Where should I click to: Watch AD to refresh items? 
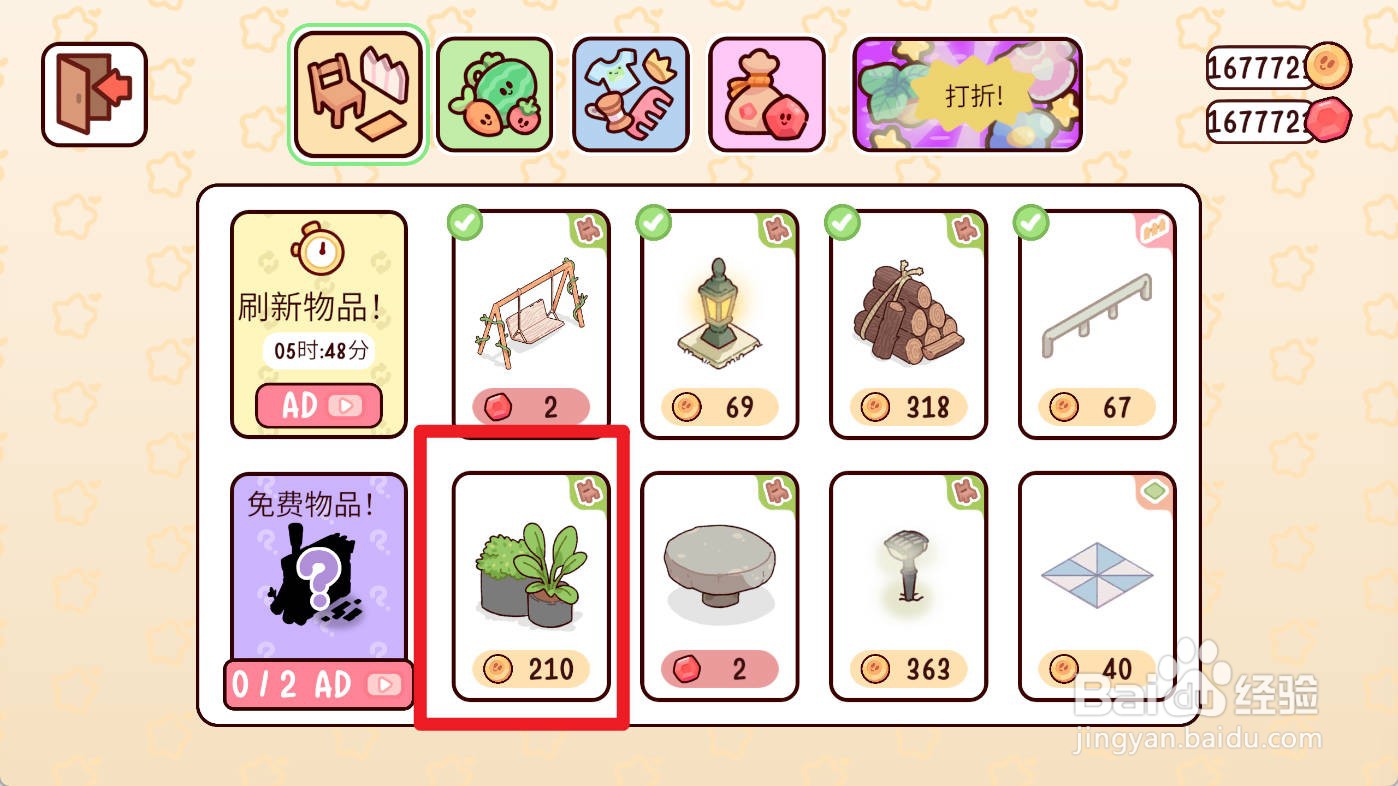[x=319, y=405]
